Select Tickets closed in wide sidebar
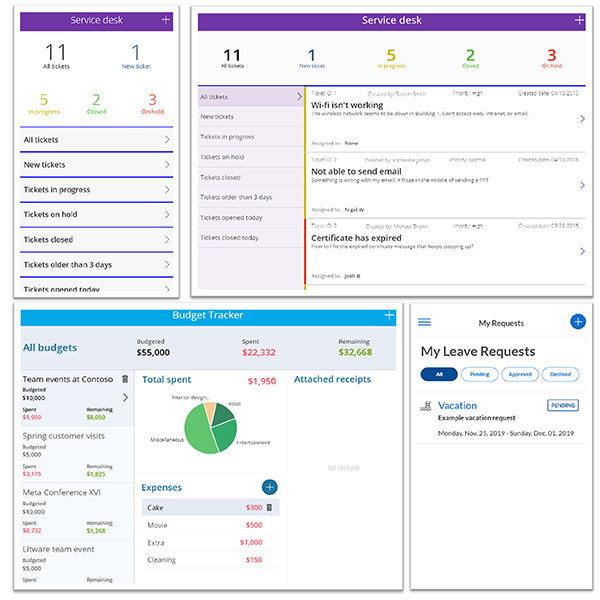Viewport: 600px width, 600px height. point(251,177)
